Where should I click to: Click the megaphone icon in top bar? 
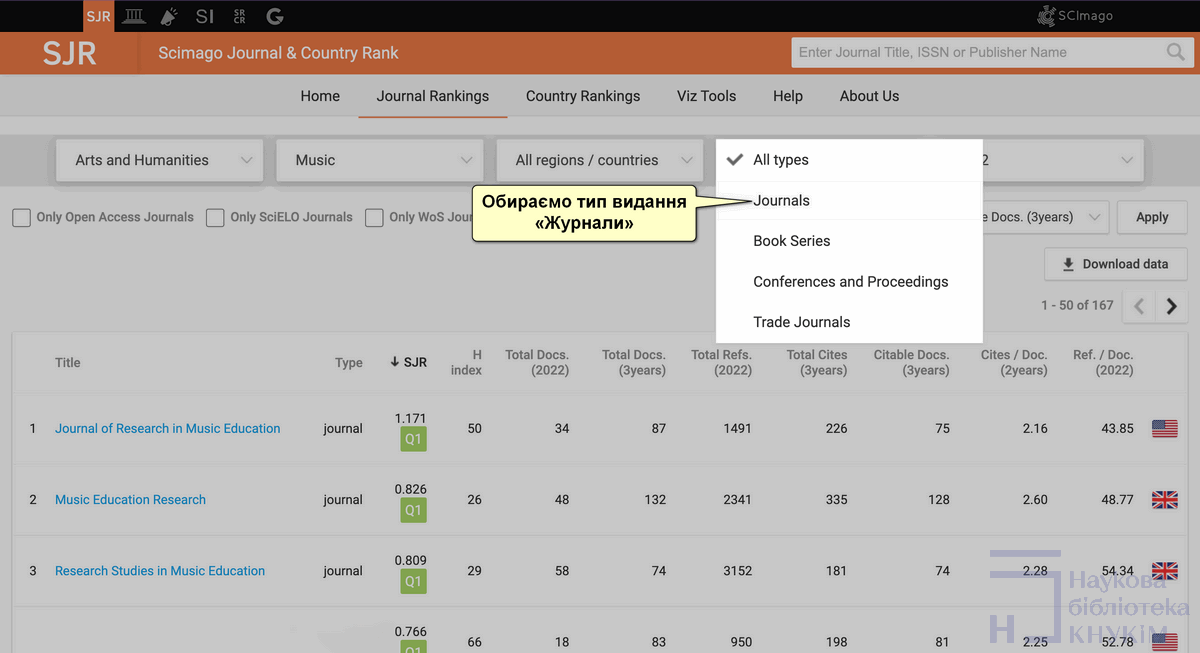tap(168, 16)
